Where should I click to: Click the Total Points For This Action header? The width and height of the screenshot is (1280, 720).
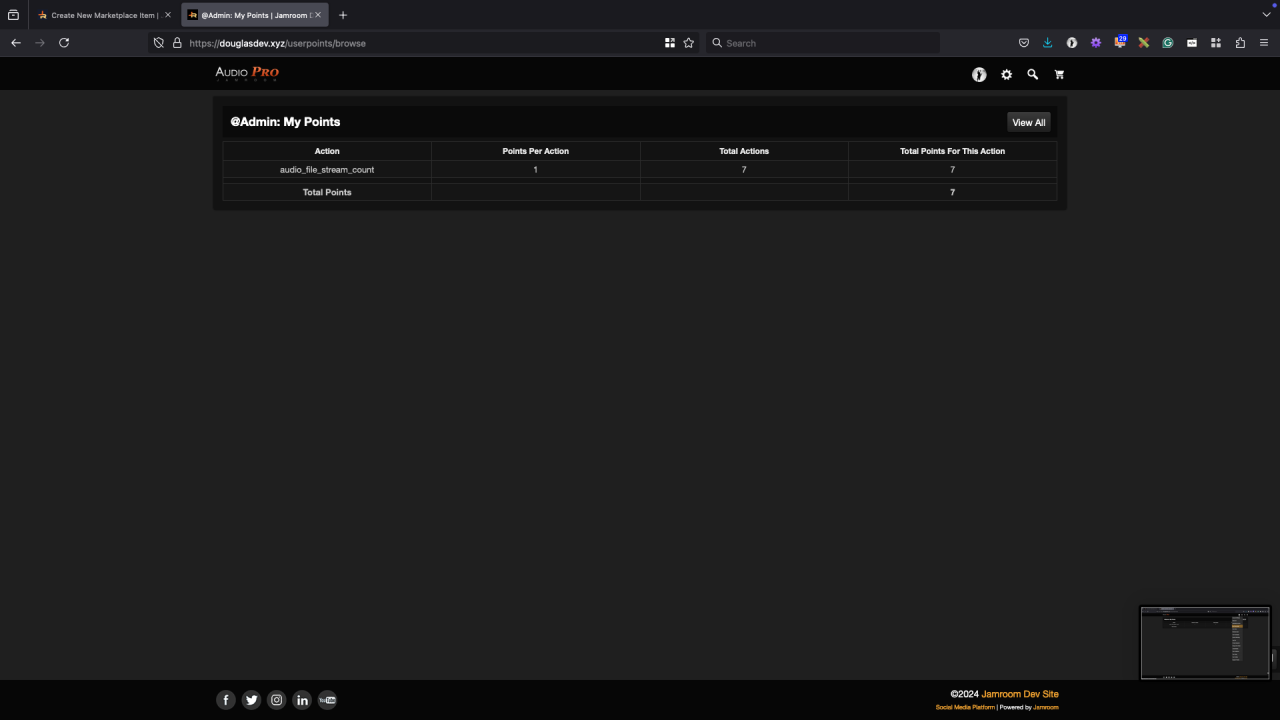(x=952, y=151)
